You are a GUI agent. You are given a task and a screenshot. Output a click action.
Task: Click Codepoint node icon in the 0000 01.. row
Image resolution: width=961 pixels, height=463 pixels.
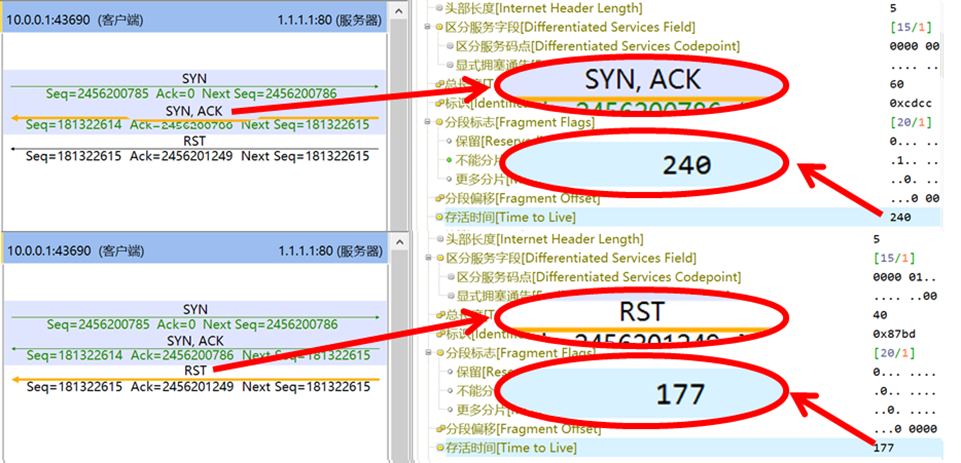(450, 277)
